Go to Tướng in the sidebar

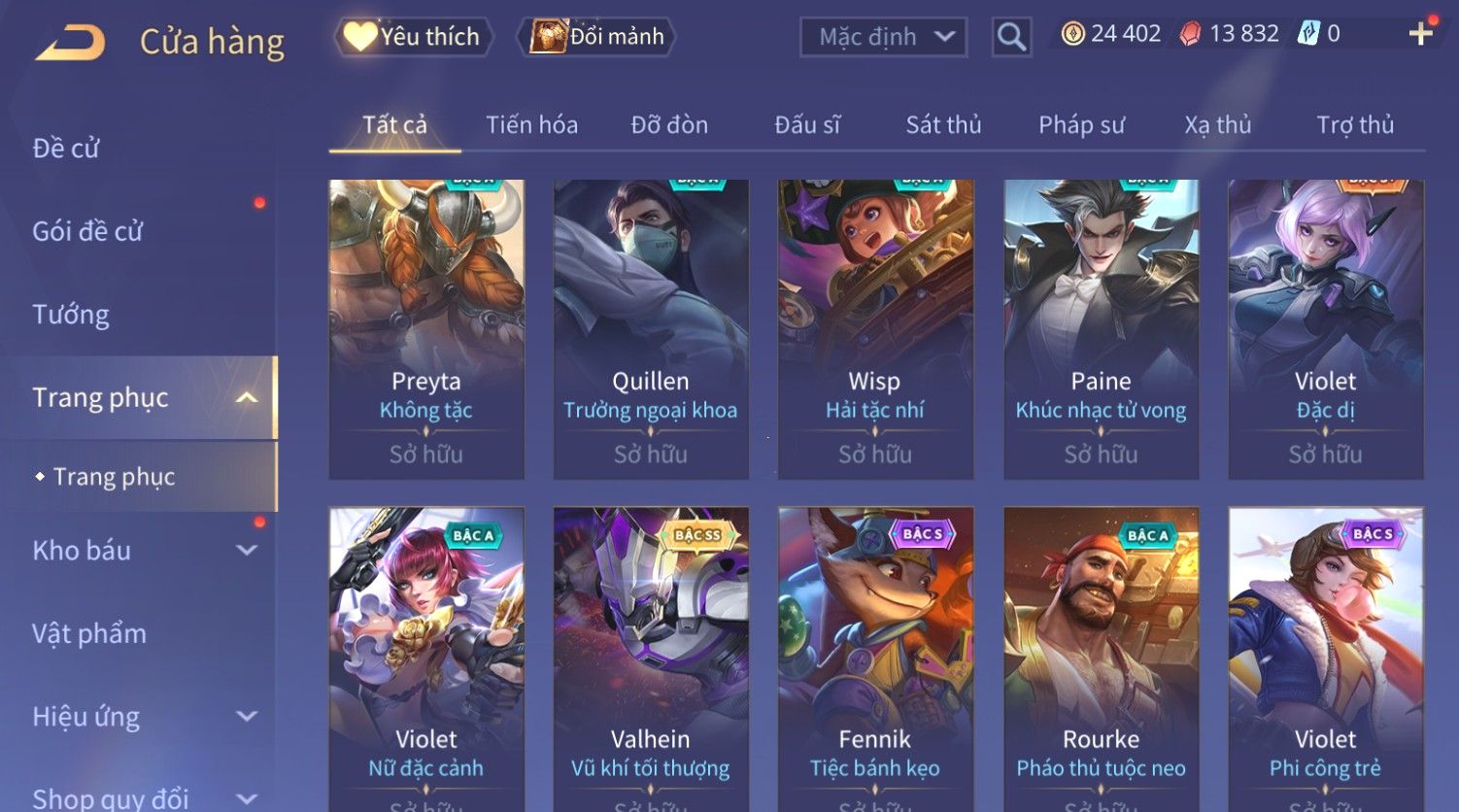click(71, 315)
